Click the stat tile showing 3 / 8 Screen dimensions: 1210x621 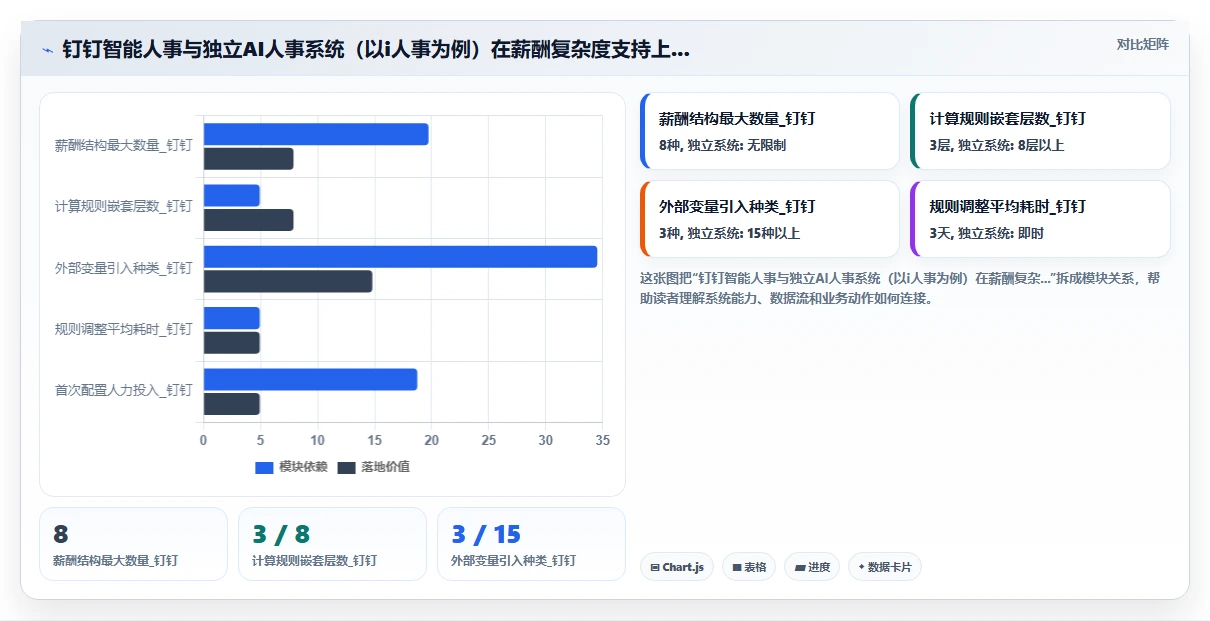(x=332, y=544)
